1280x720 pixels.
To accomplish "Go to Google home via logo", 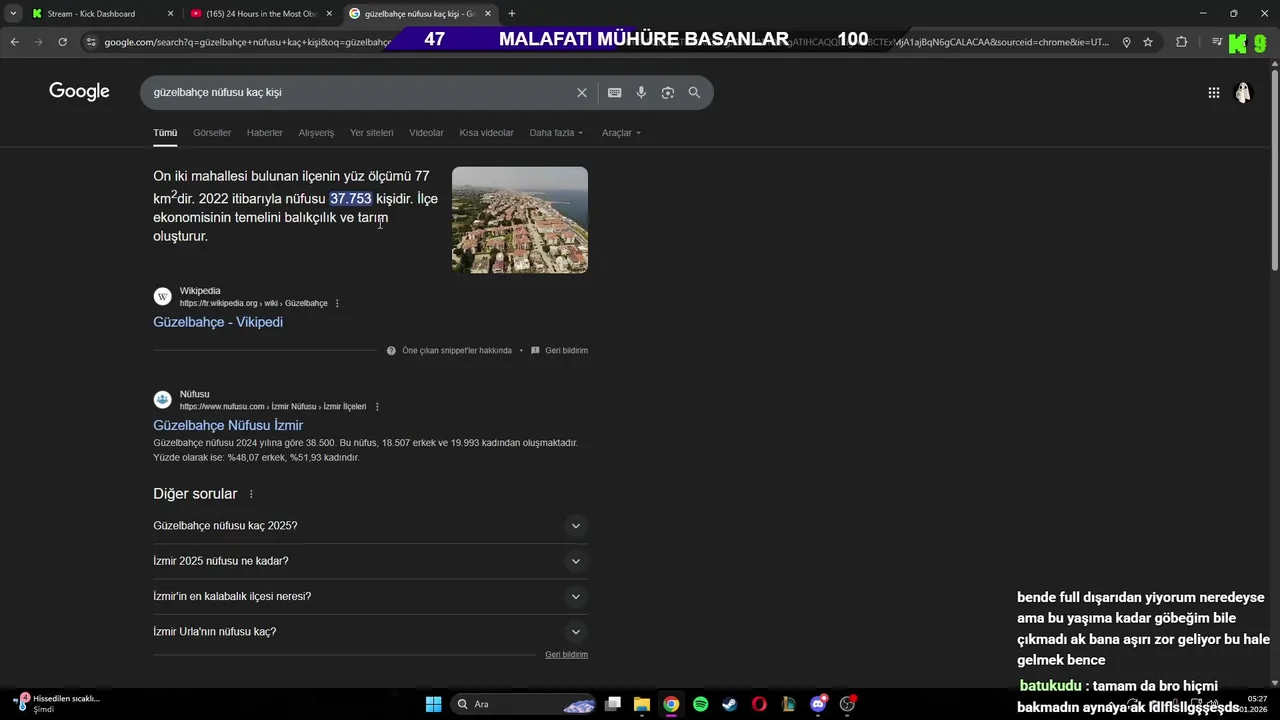I will 79,92.
